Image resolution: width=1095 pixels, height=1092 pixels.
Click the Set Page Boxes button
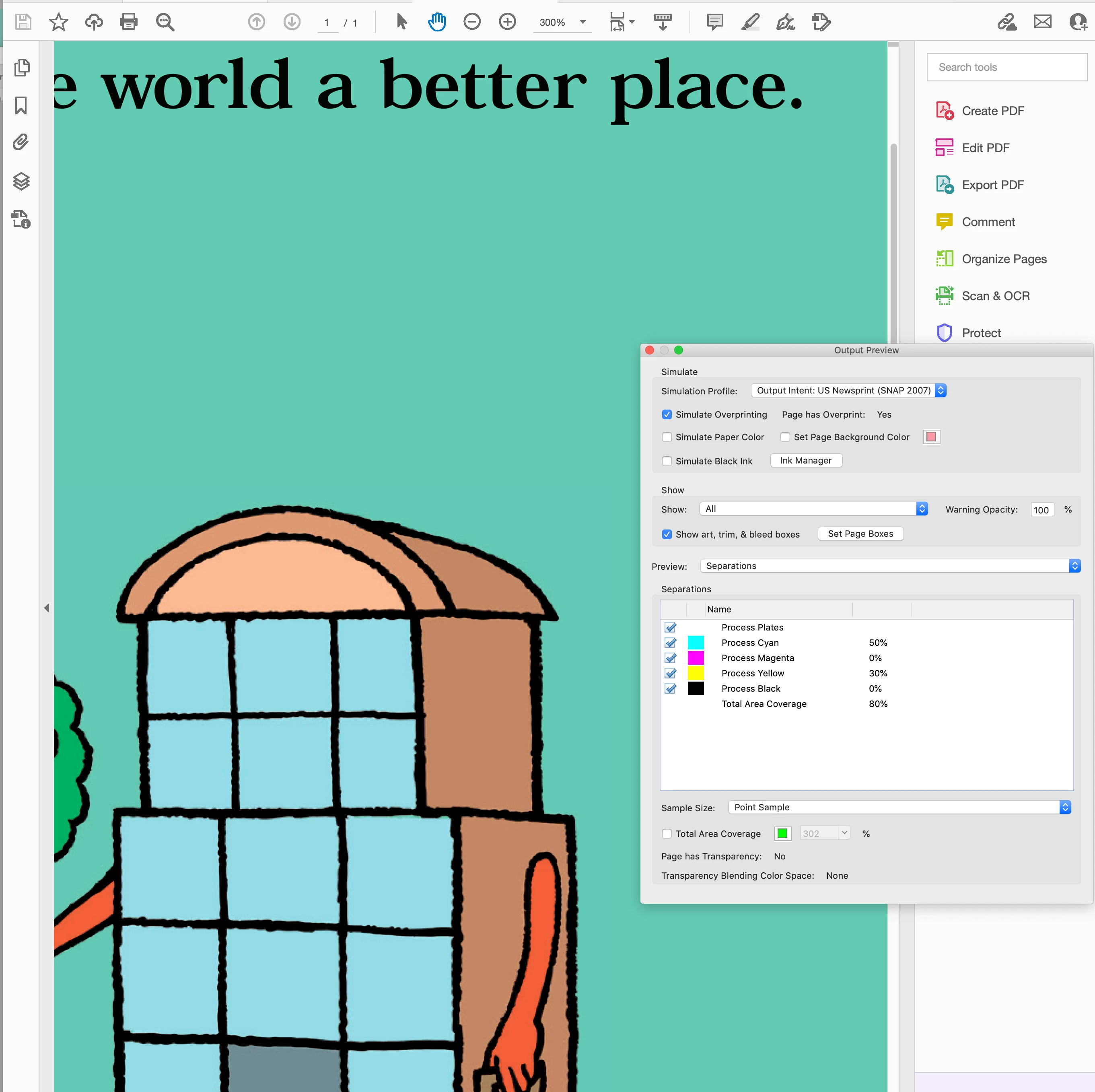[x=860, y=534]
